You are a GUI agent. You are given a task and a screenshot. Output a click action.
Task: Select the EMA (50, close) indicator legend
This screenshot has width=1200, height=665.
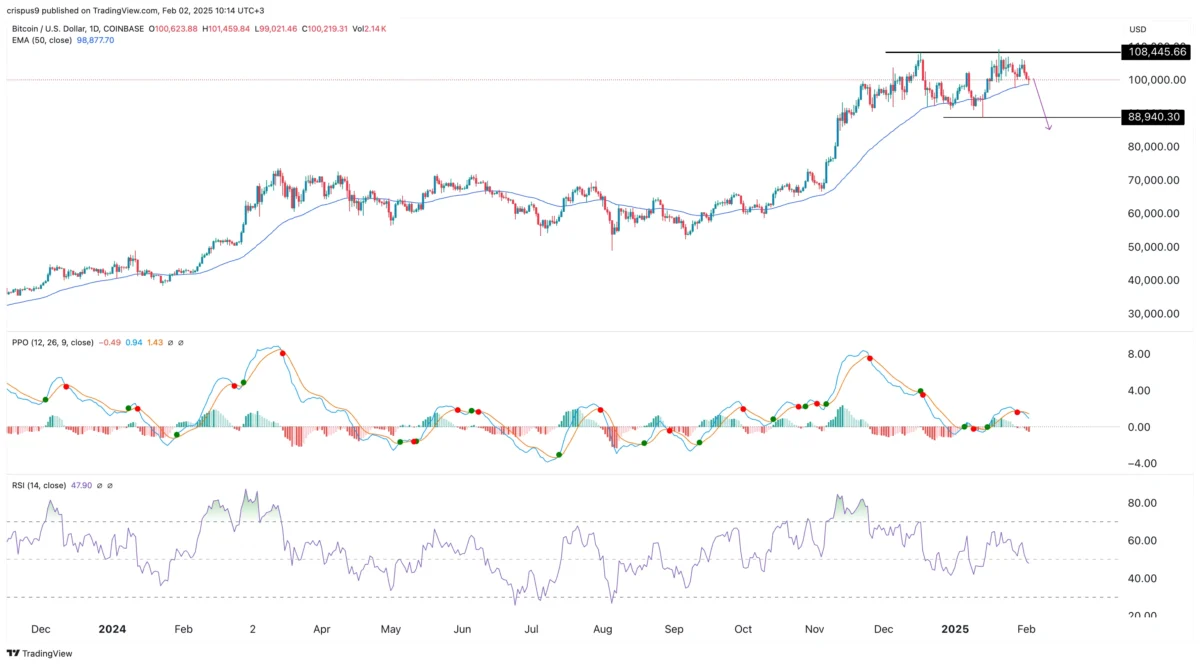pos(40,41)
